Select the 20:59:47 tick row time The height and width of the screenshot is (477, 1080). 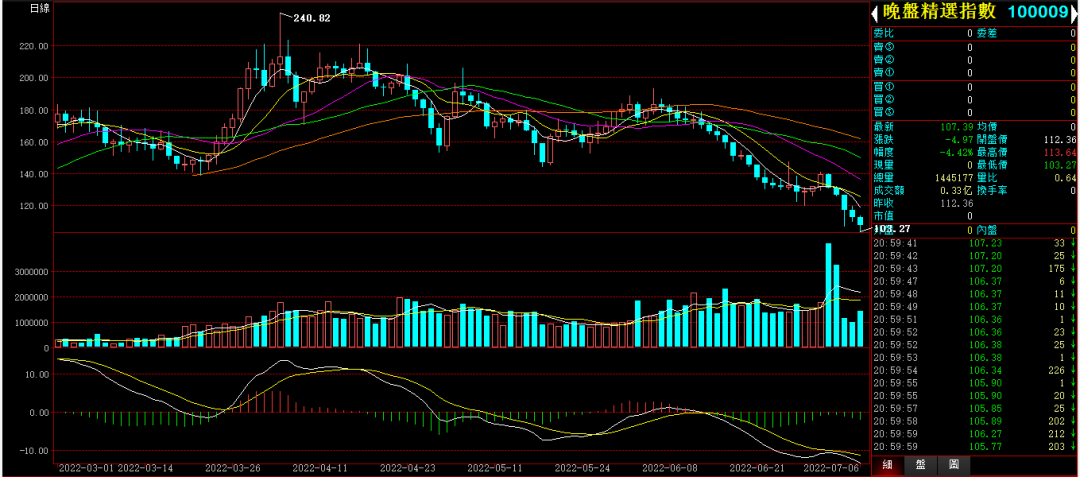point(894,282)
